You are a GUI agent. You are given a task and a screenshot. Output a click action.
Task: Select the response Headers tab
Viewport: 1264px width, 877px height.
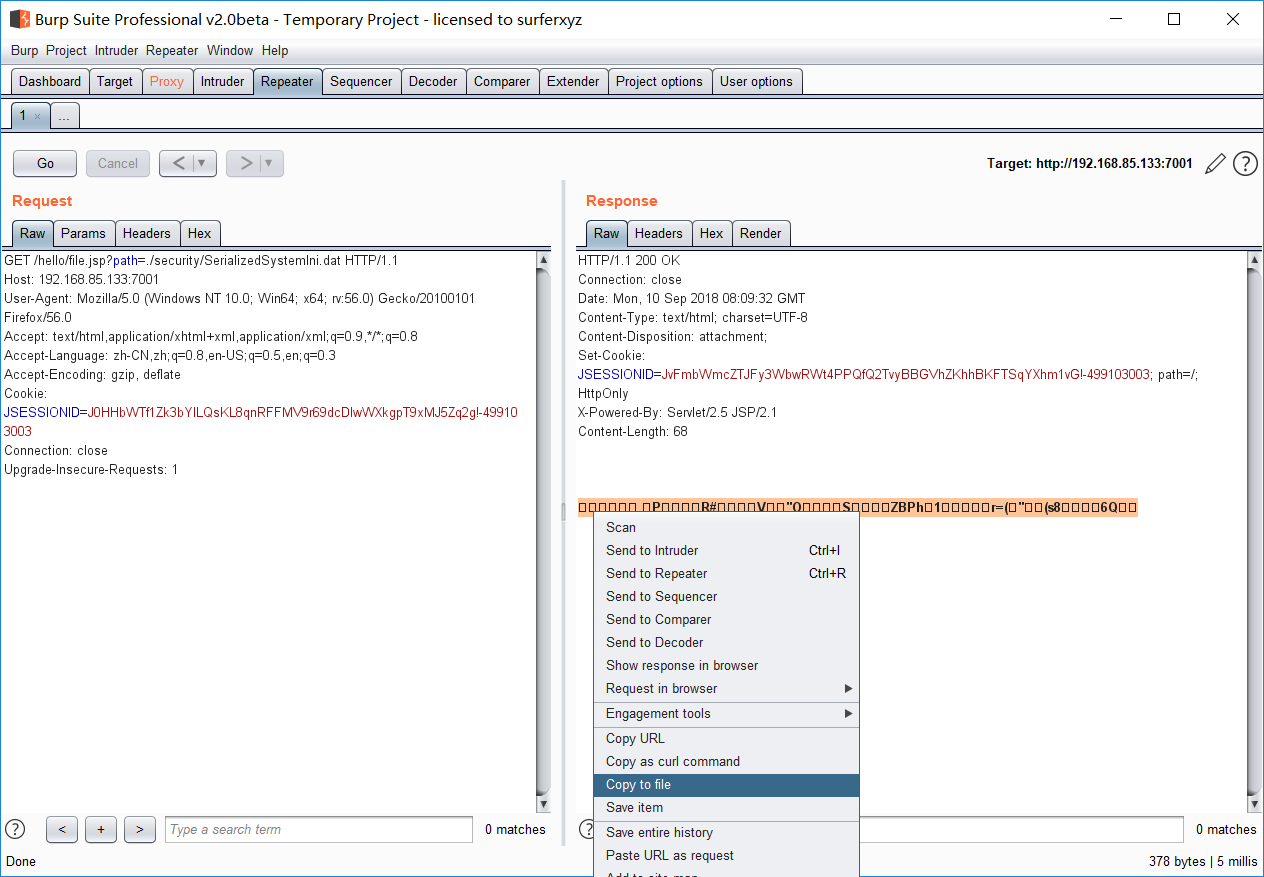(x=659, y=233)
